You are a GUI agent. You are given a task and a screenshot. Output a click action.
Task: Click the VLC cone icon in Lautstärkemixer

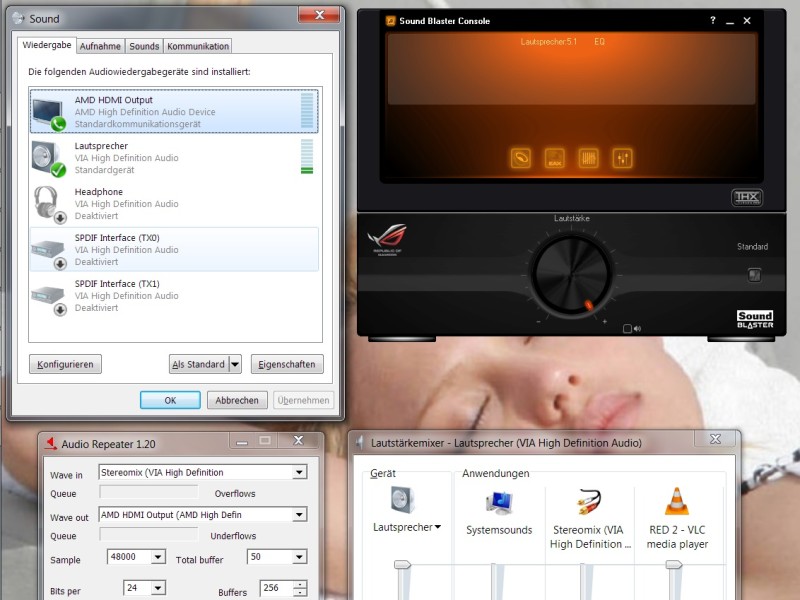pos(677,502)
